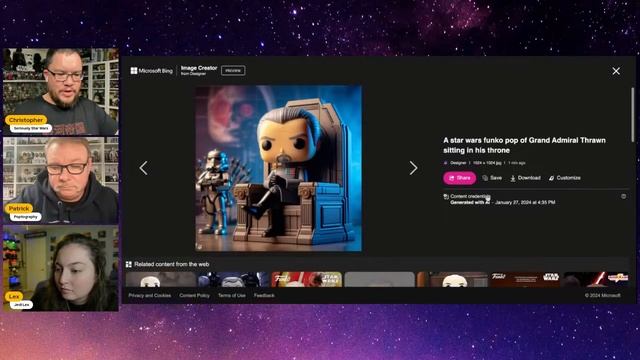Open the dark Funko Star Wars banner thumbnail
640x360 pixels.
click(525, 280)
